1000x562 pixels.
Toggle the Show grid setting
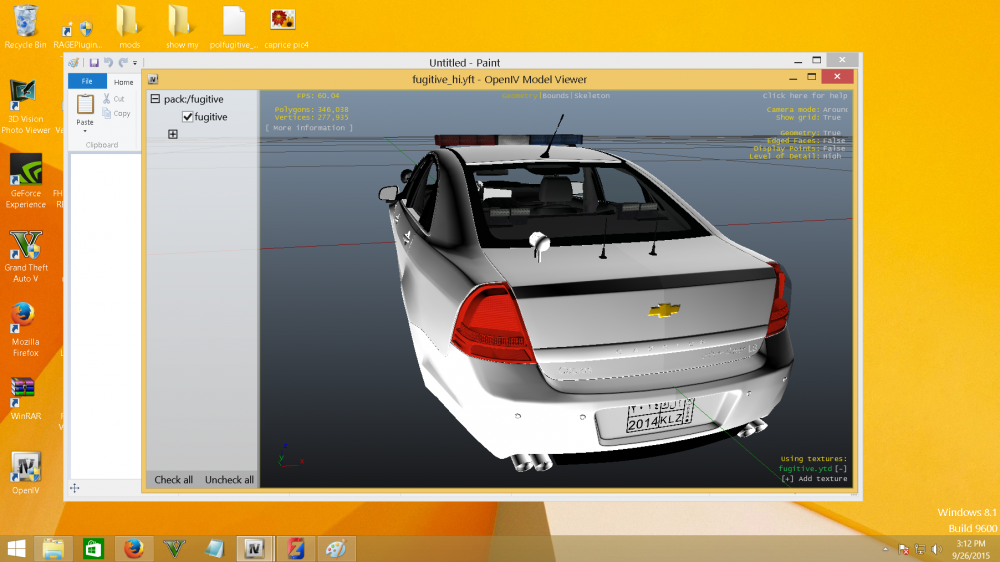pyautogui.click(x=808, y=117)
